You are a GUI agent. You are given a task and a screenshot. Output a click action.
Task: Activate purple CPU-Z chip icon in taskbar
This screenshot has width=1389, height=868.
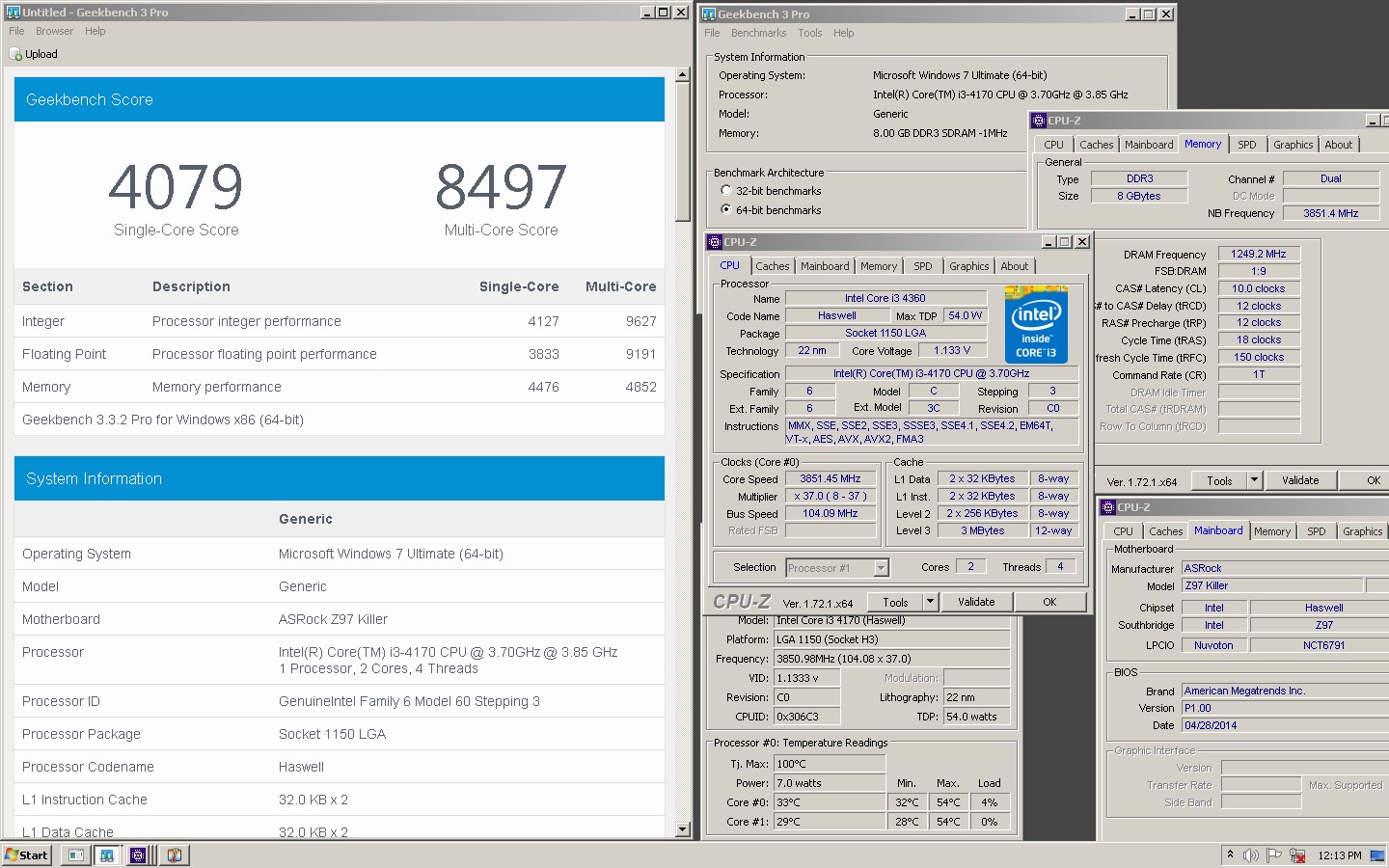coord(138,854)
